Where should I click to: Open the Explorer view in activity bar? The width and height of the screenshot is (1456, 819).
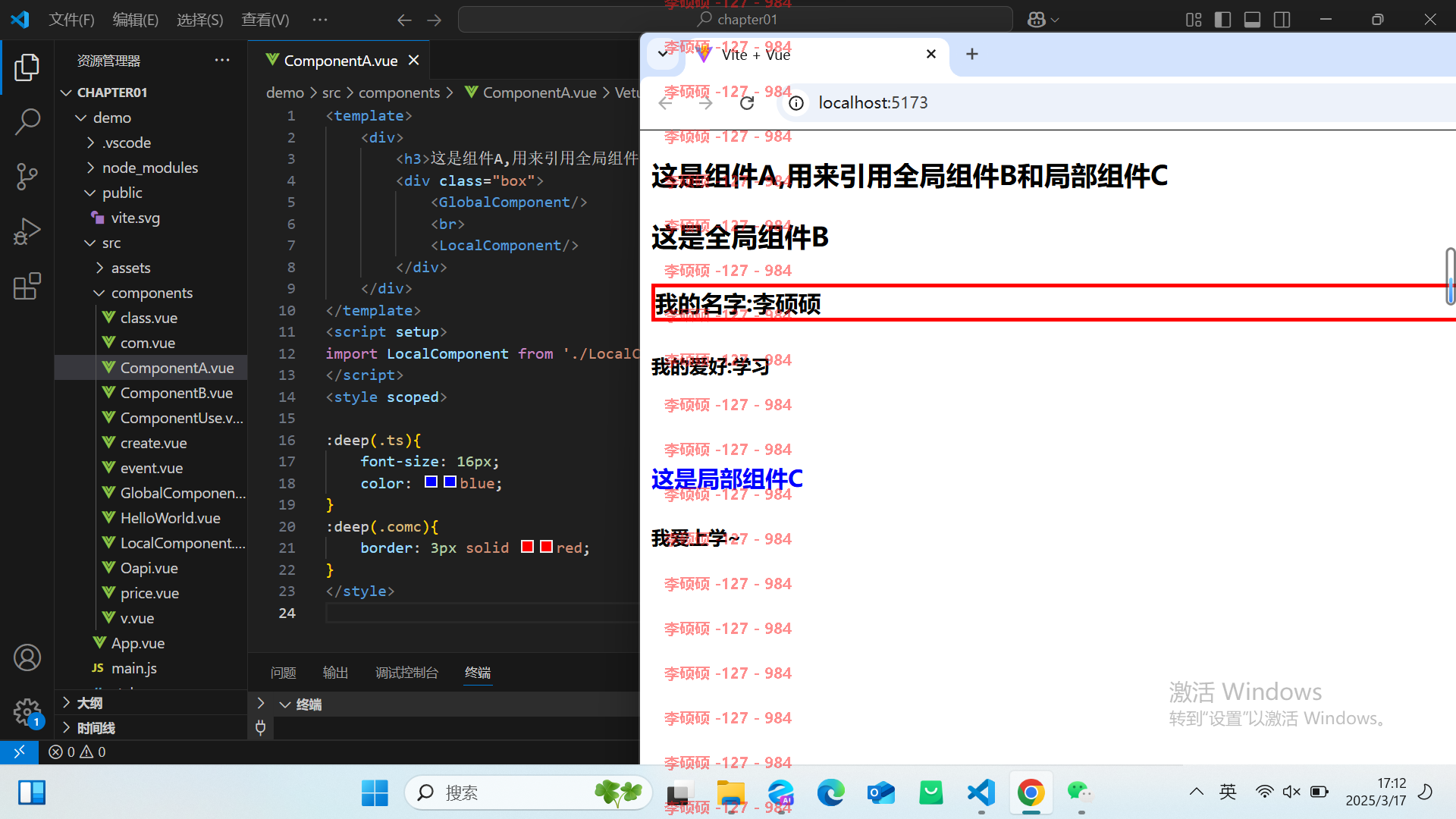(27, 67)
